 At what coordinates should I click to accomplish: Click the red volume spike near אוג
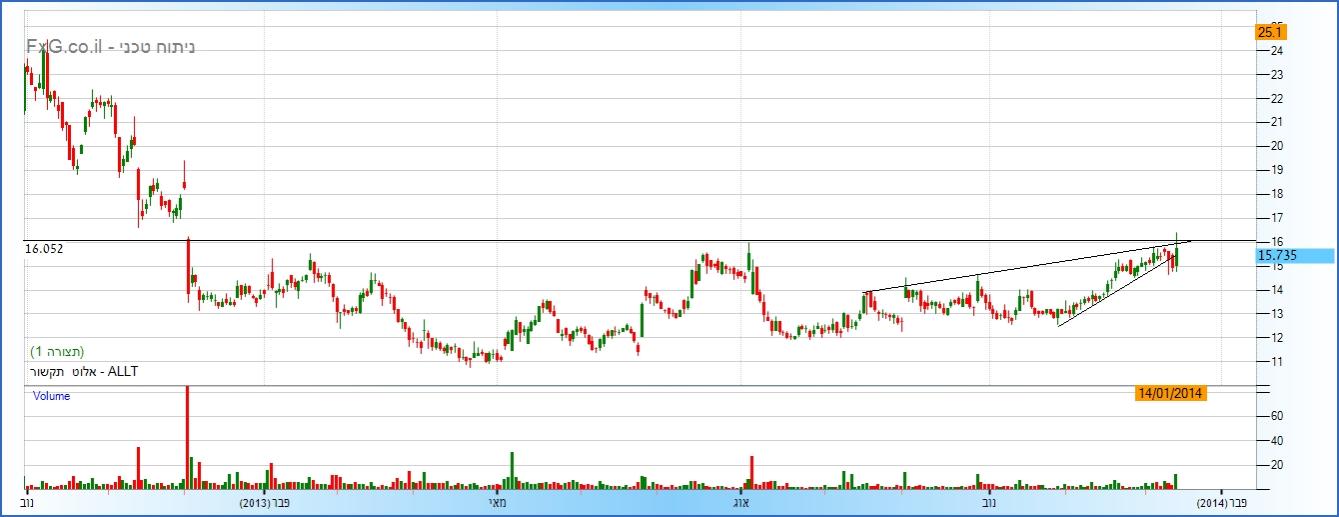coord(750,472)
